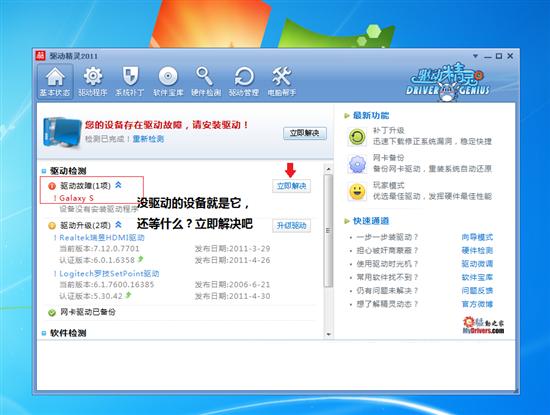The height and width of the screenshot is (415, 550).
Task: Click 升级驱动 button
Action: point(291,226)
